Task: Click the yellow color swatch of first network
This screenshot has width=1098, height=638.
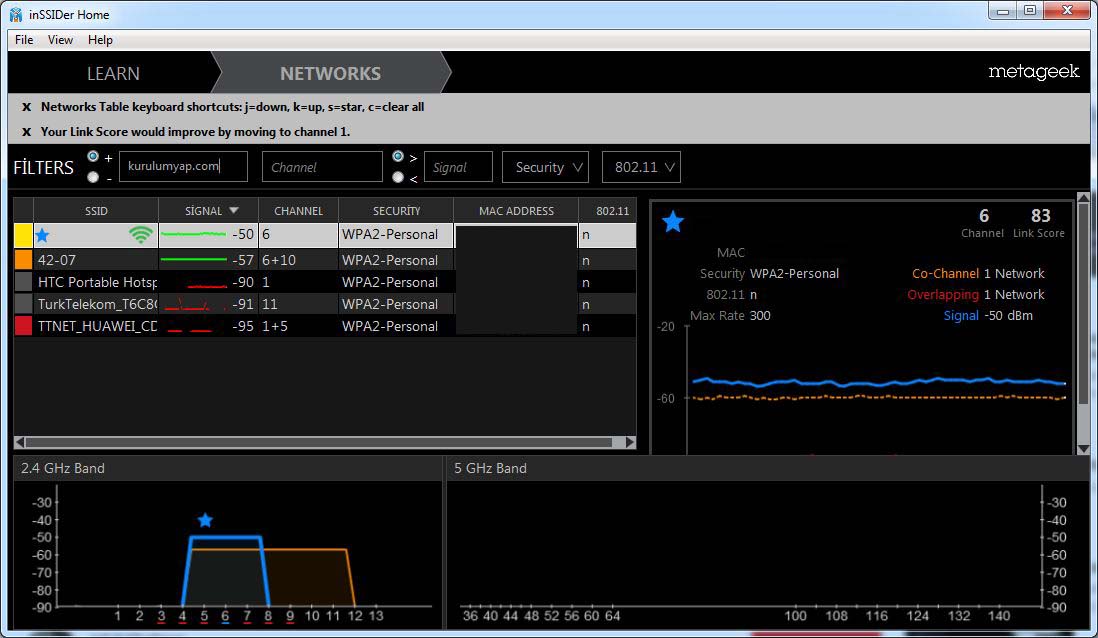Action: coord(23,235)
